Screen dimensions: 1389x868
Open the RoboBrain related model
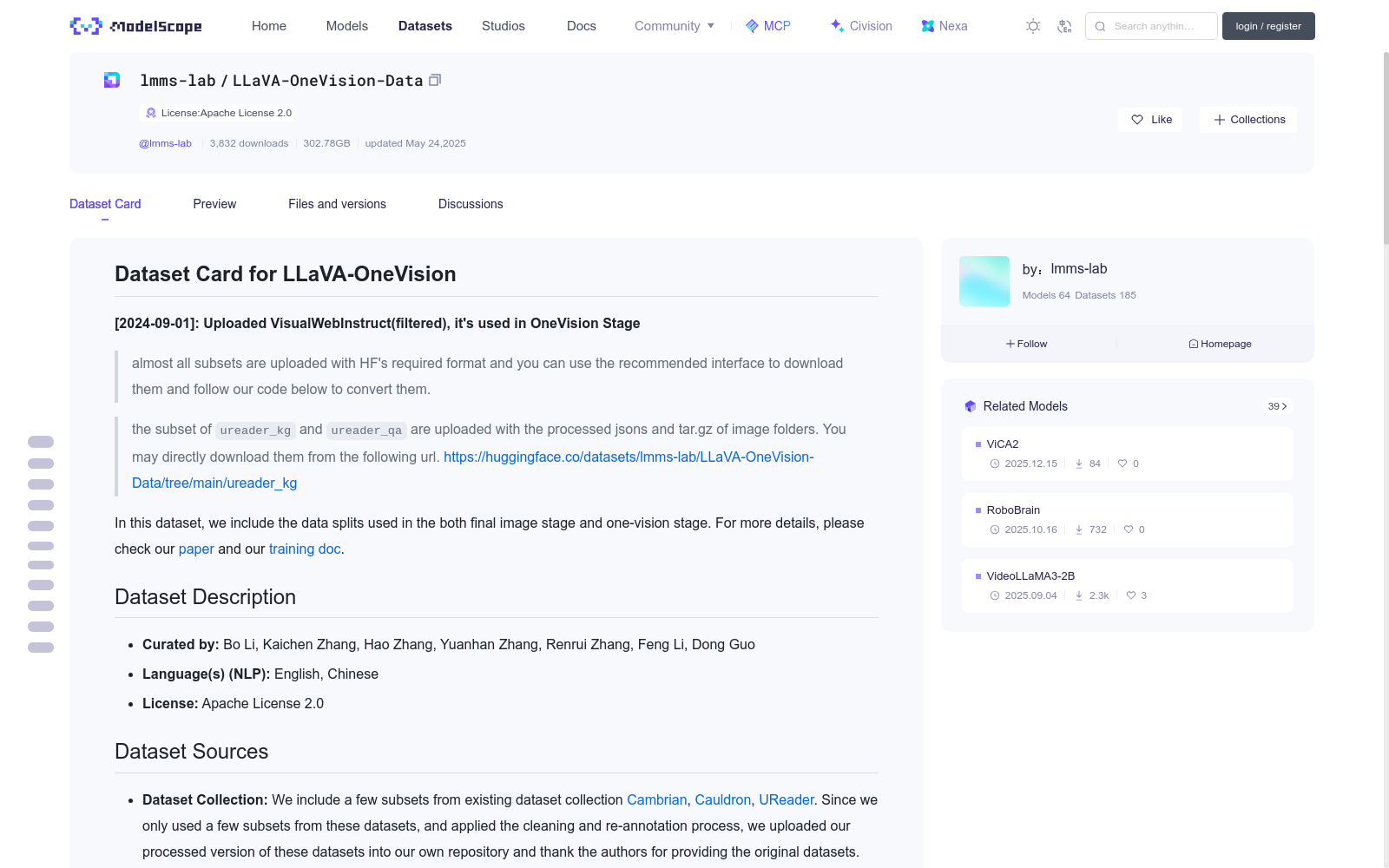point(1127,519)
